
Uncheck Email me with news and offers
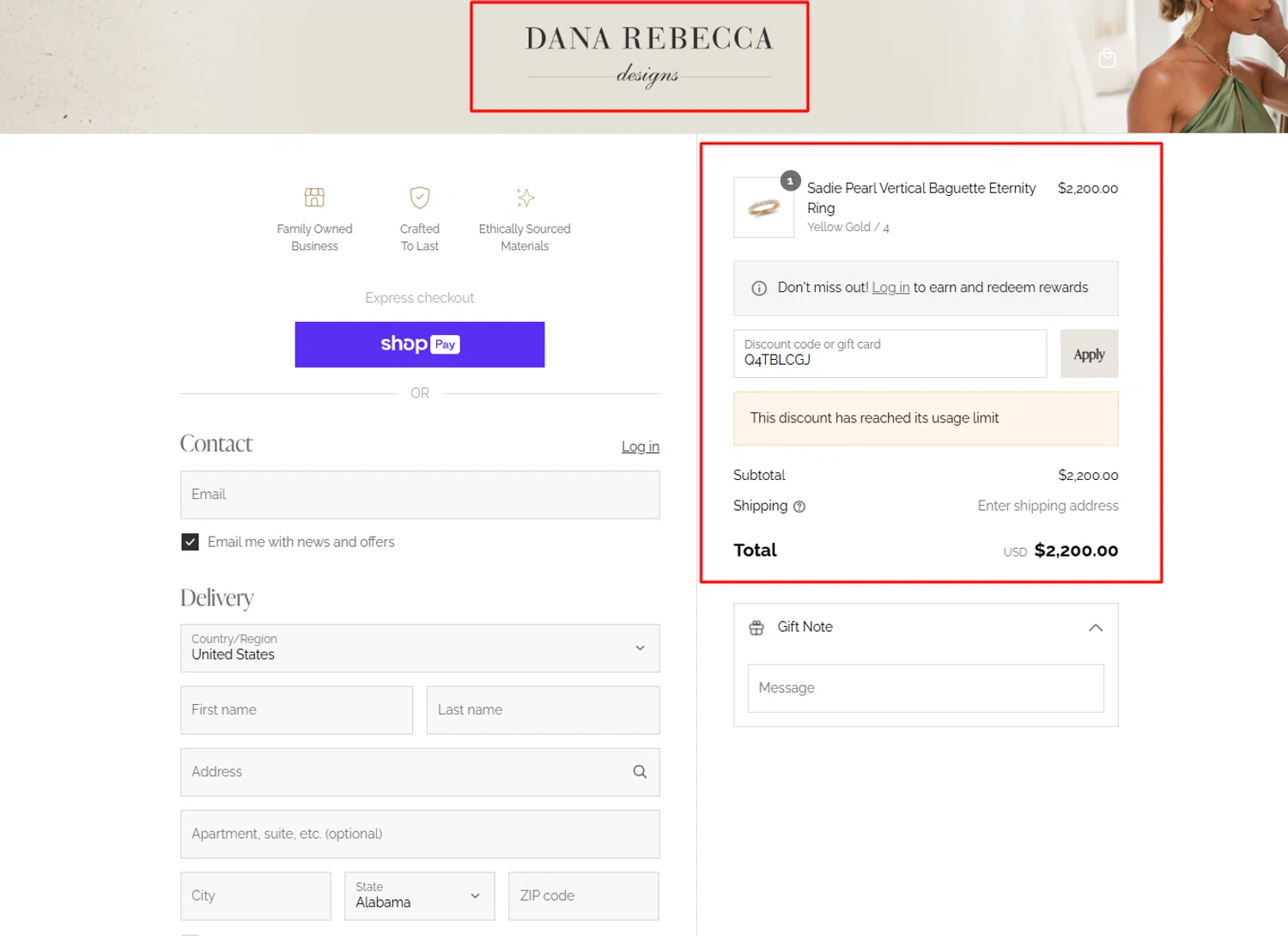pos(190,542)
